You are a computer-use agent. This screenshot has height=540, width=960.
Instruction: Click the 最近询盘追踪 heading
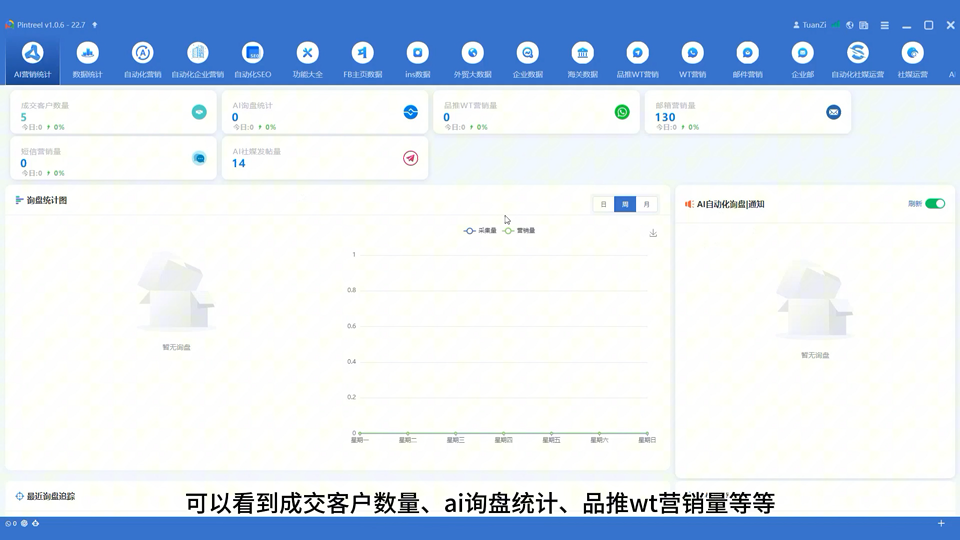(x=50, y=497)
